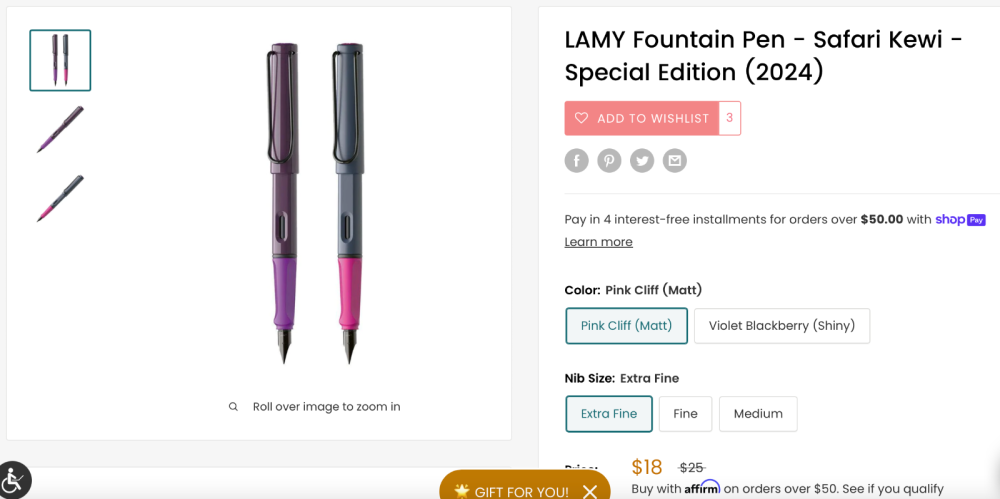Screen dimensions: 1000x499
Task: Select third thumbnail of pink pen
Action: coord(60,198)
